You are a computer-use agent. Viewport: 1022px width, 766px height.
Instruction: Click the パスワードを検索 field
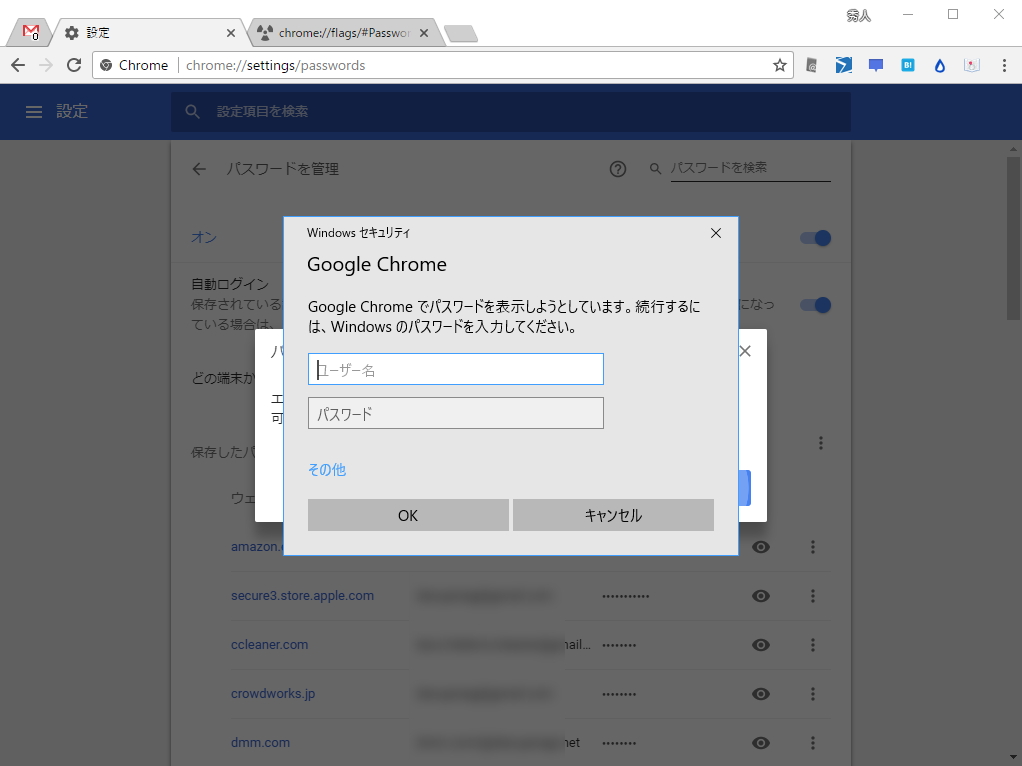click(750, 168)
